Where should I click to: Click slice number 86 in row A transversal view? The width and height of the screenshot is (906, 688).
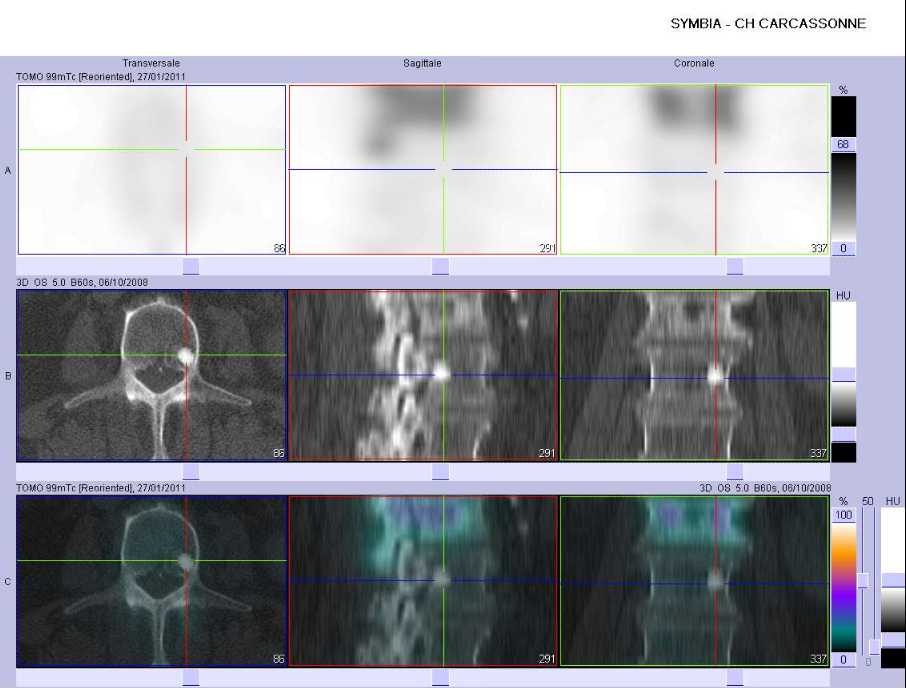(279, 248)
